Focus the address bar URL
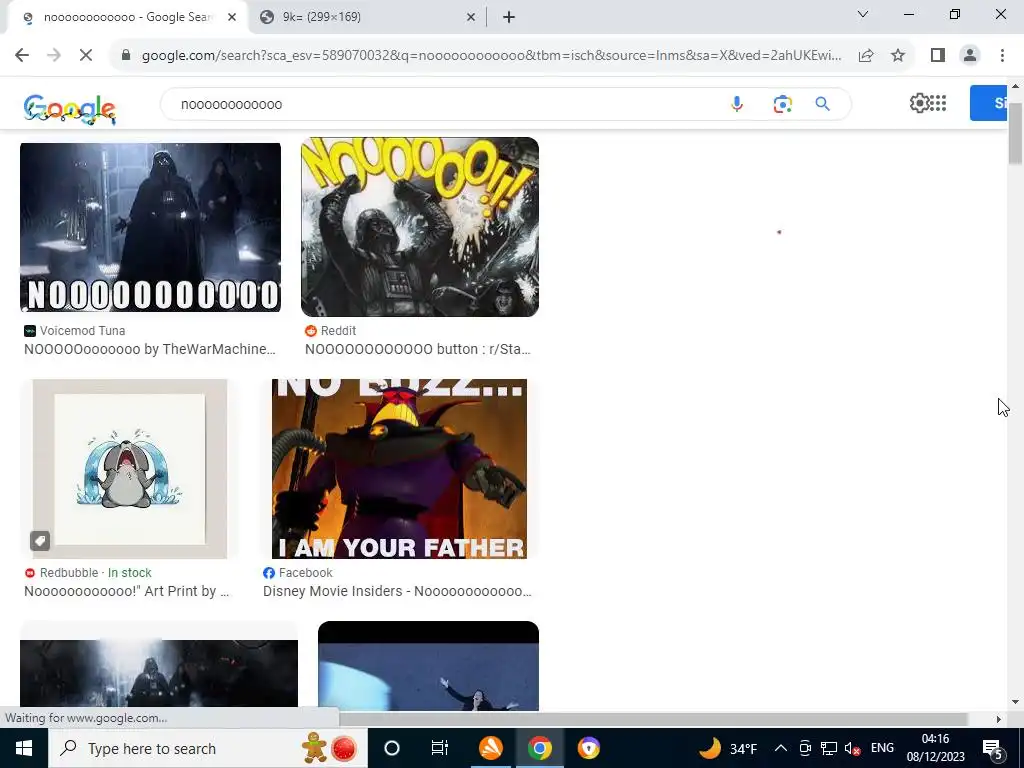The height and width of the screenshot is (768, 1024). 491,56
